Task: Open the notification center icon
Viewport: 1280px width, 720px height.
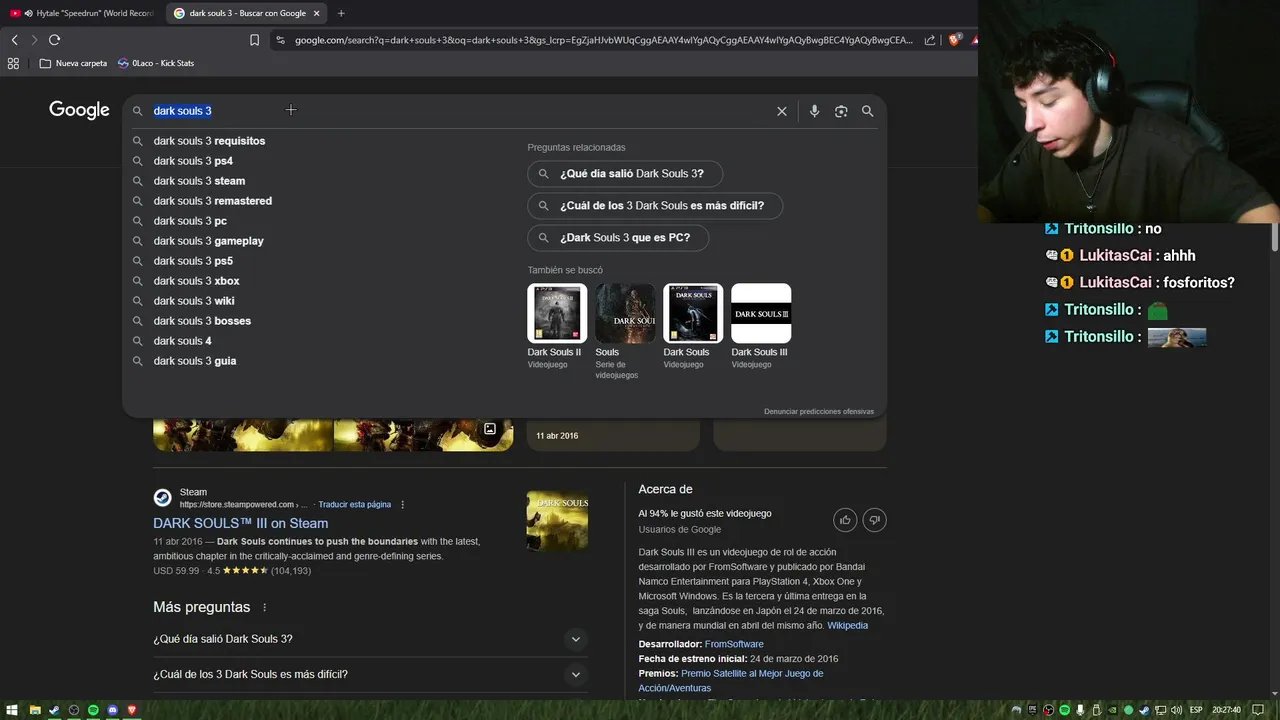Action: pos(1258,710)
